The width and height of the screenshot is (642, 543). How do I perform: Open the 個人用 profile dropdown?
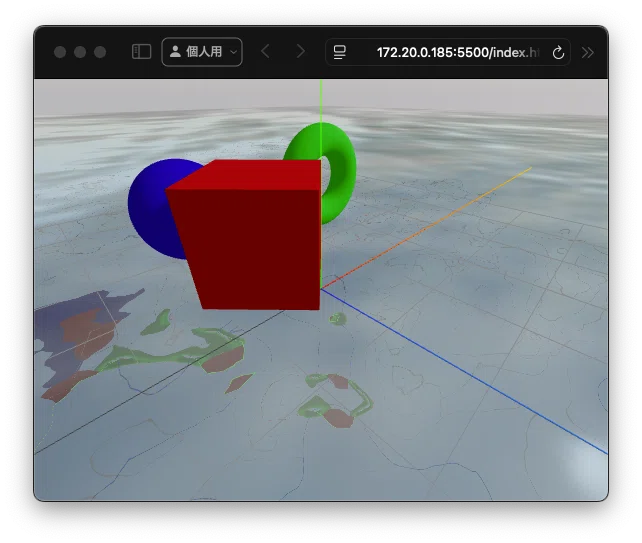(202, 52)
